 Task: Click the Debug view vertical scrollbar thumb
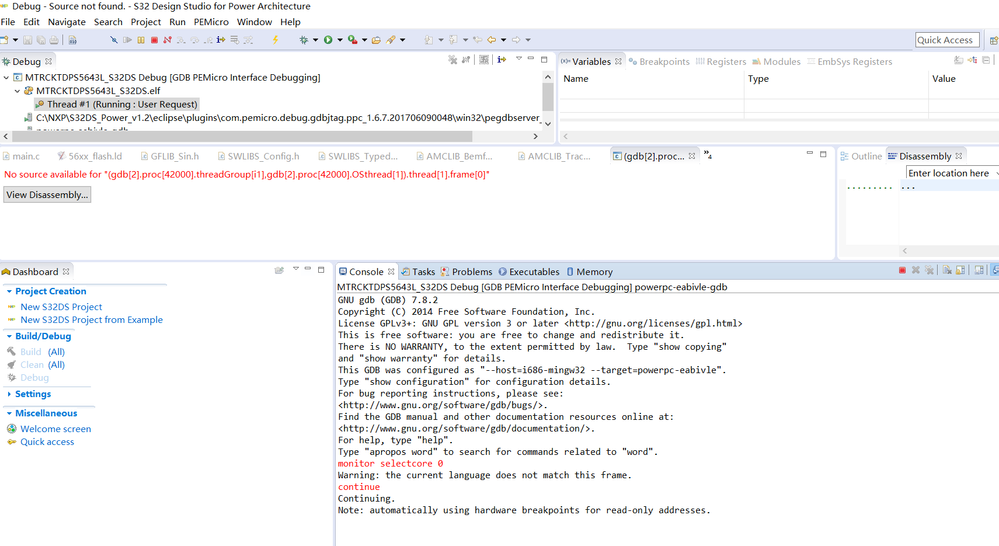(547, 97)
